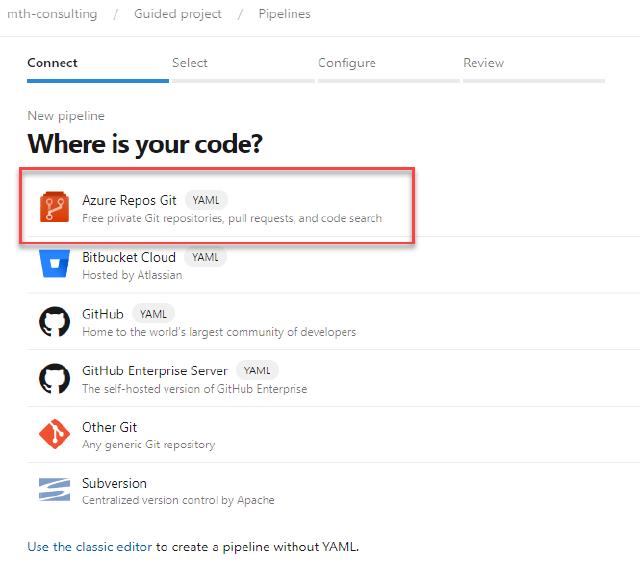Click the Subversion logo icon
The height and width of the screenshot is (586, 640).
(54, 491)
